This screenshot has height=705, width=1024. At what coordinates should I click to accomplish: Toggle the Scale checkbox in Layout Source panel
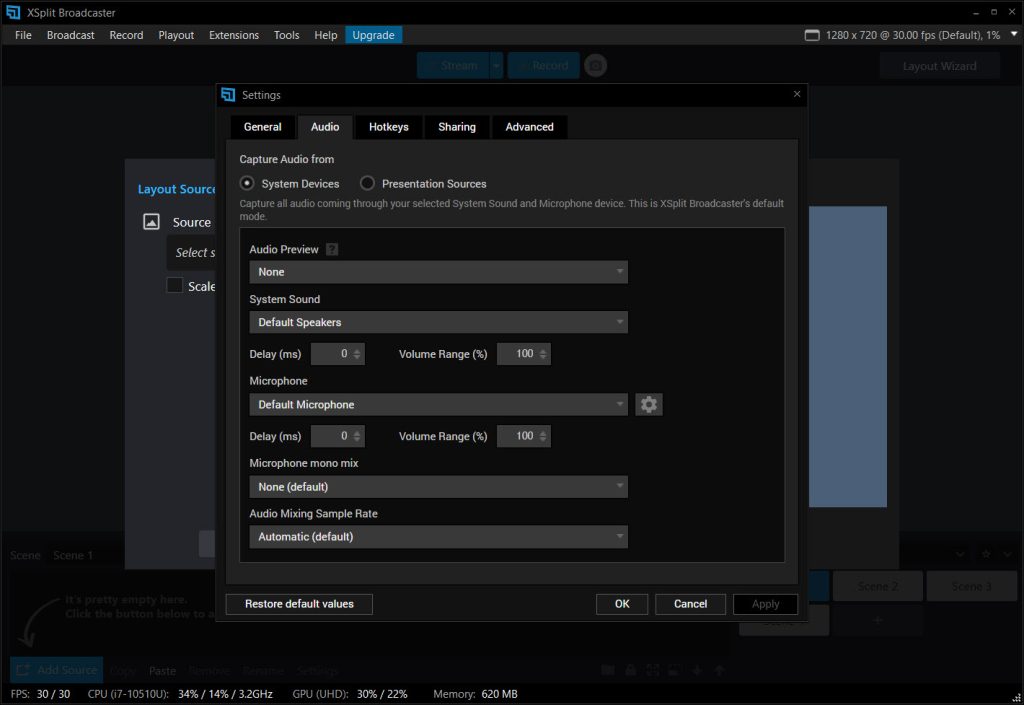coord(174,285)
